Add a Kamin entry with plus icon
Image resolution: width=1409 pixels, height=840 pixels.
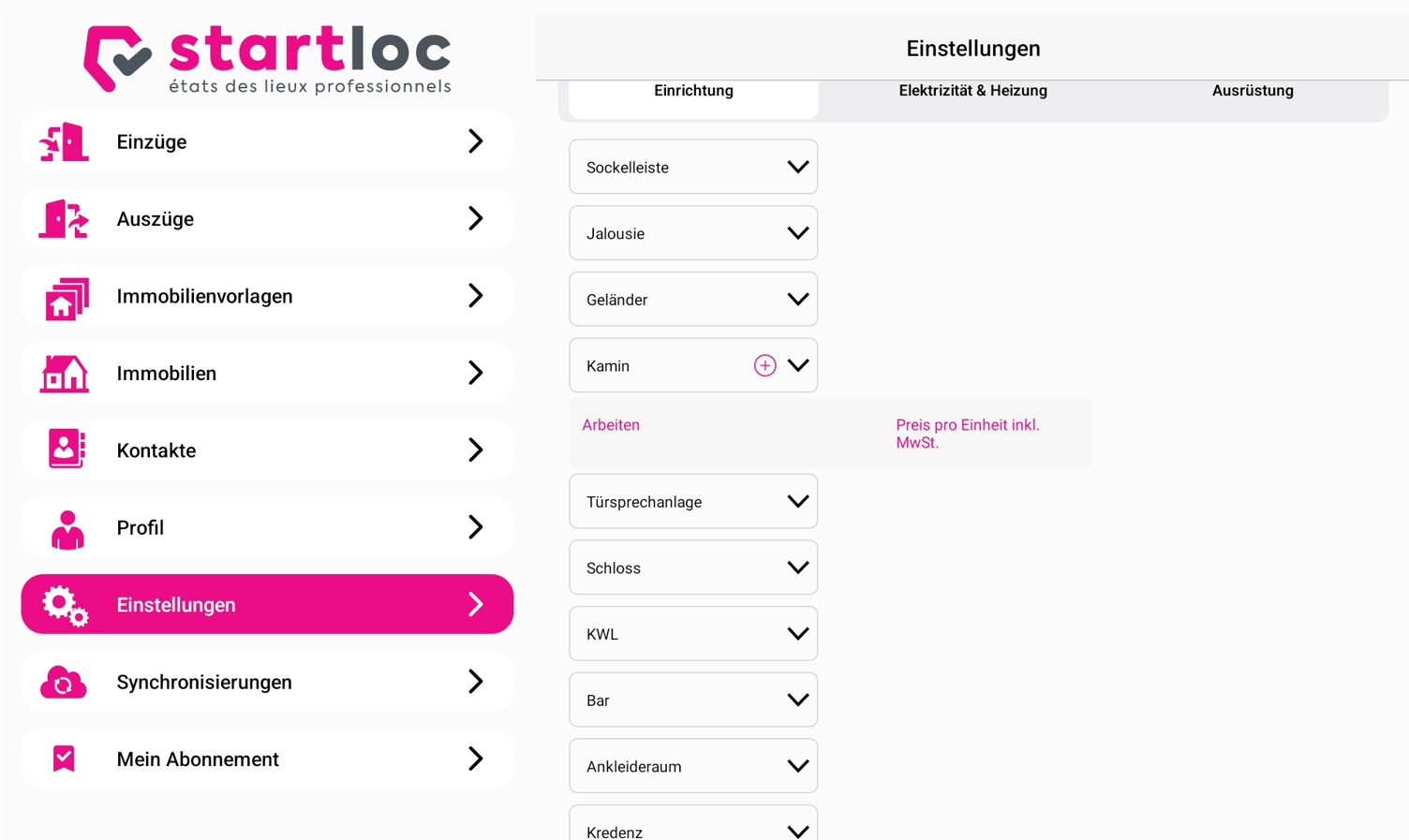pyautogui.click(x=764, y=365)
